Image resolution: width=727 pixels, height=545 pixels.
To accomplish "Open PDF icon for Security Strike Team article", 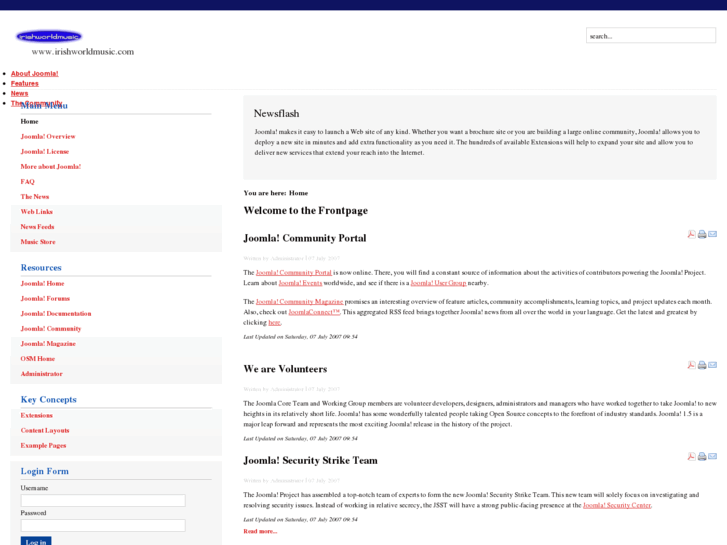I will coord(691,456).
